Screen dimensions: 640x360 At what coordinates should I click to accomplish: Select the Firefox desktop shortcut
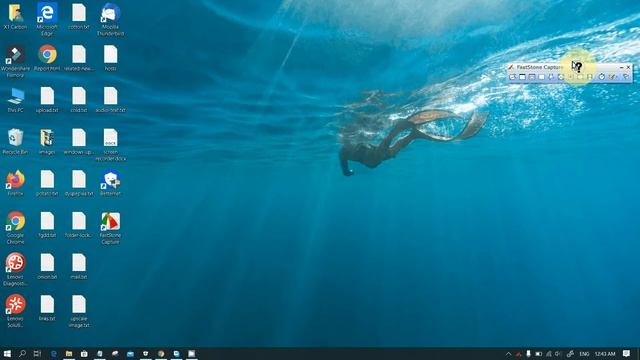point(16,183)
